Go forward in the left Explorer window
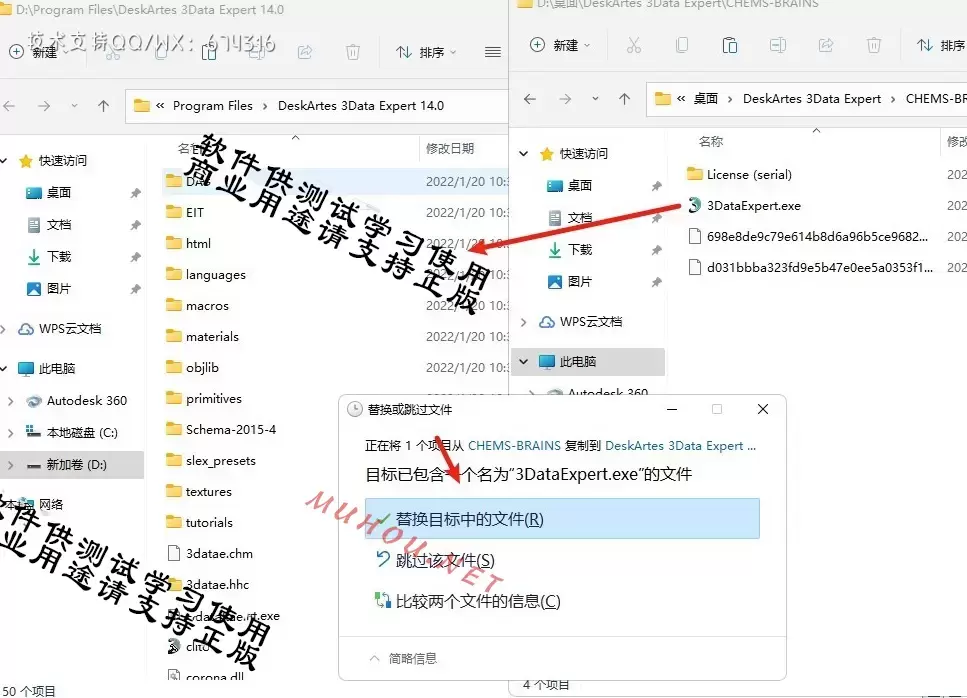 (44, 105)
